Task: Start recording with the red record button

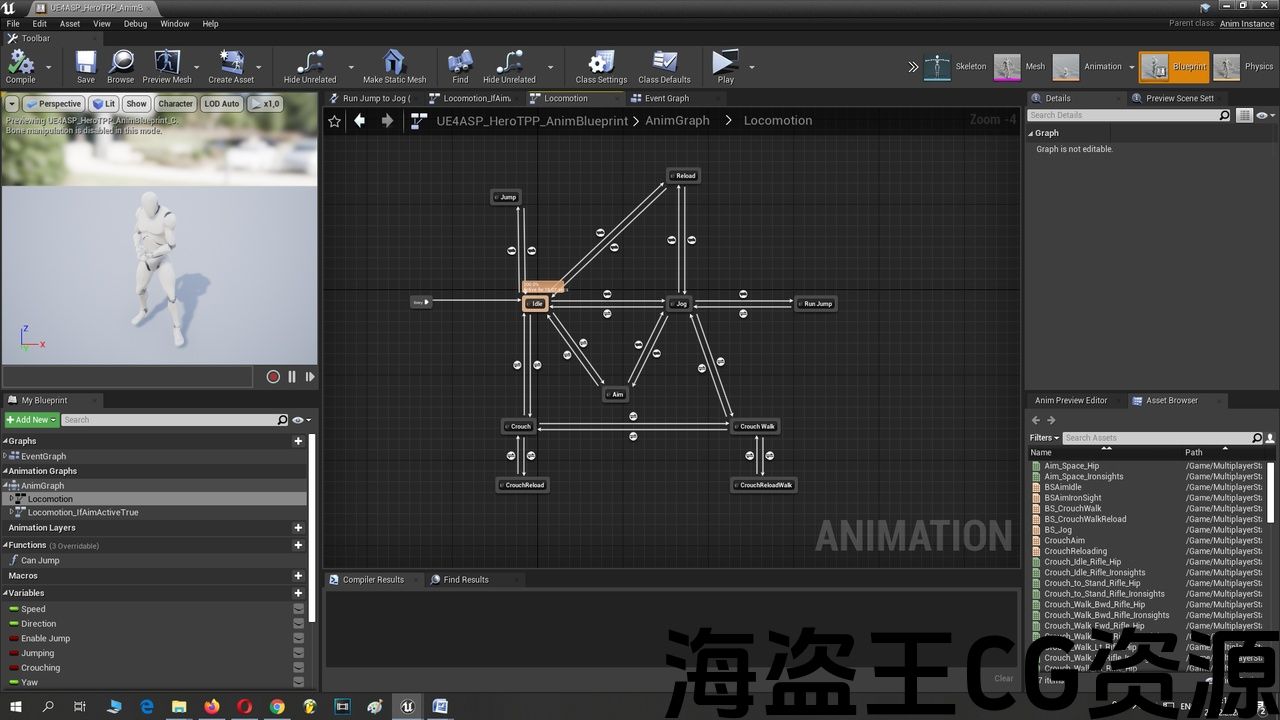Action: (273, 377)
